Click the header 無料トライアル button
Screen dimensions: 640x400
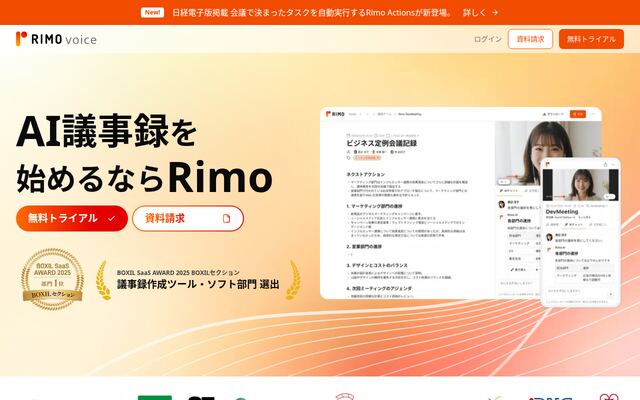point(591,39)
